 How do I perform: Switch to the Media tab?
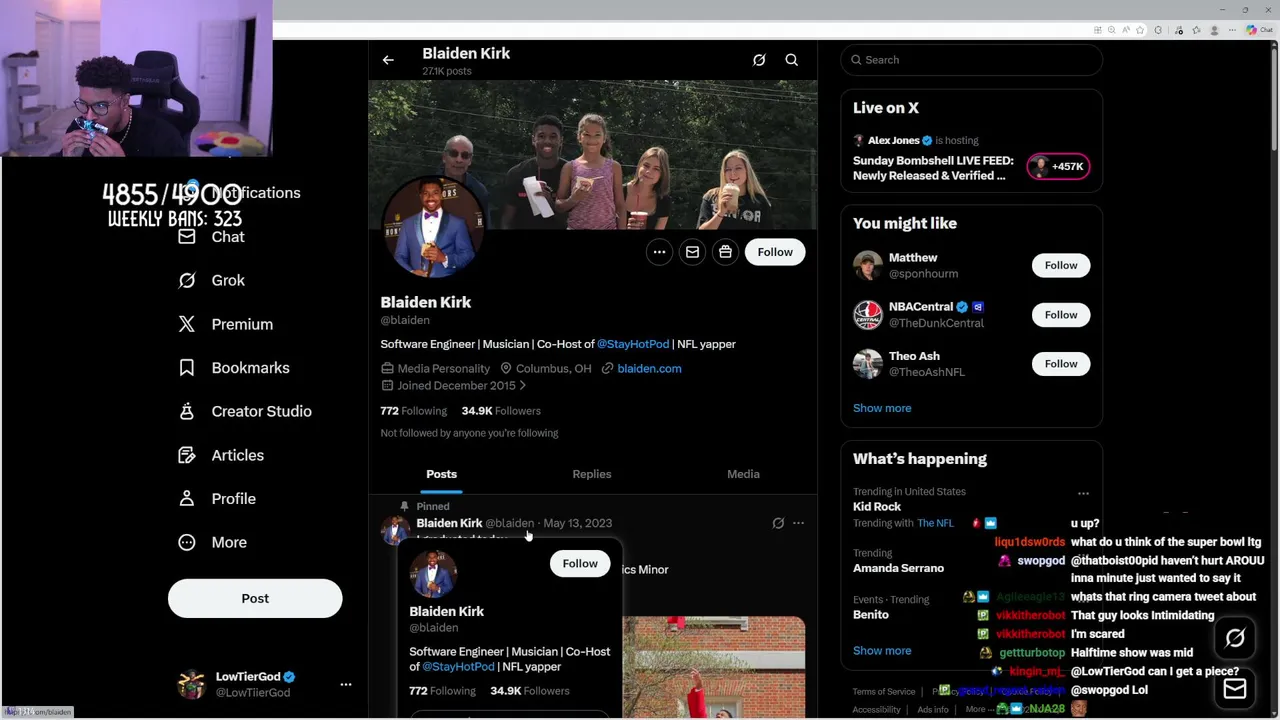pyautogui.click(x=743, y=474)
